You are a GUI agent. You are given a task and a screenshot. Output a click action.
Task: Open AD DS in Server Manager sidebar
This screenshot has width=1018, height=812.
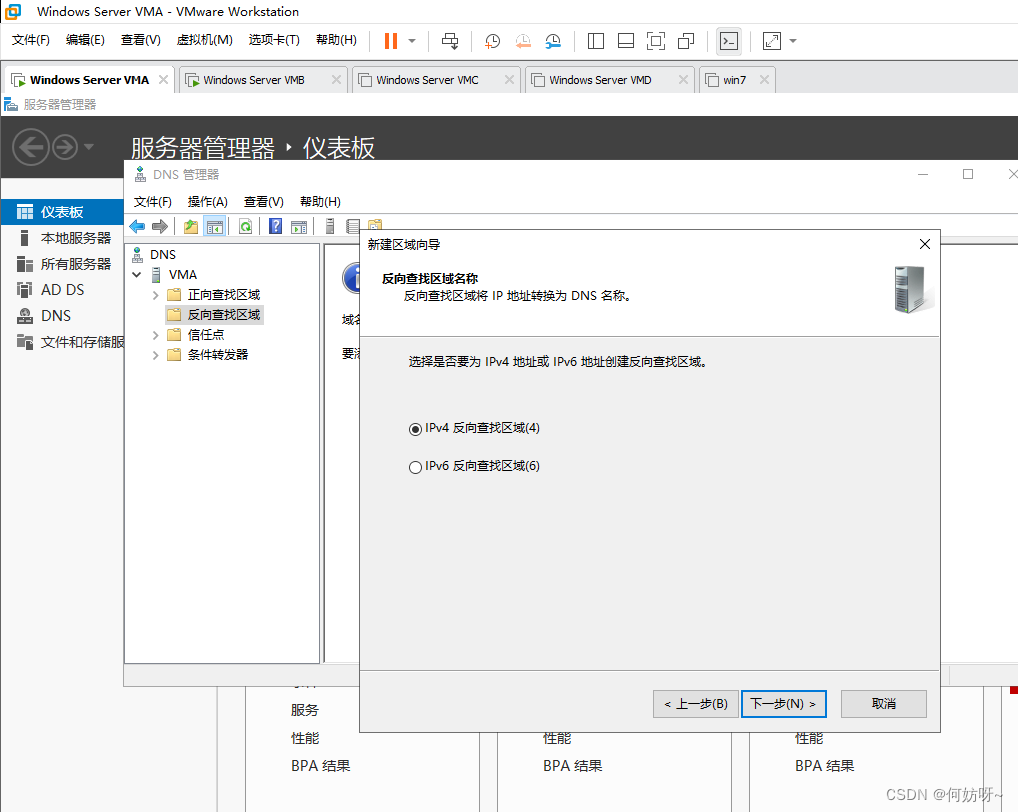[x=62, y=290]
